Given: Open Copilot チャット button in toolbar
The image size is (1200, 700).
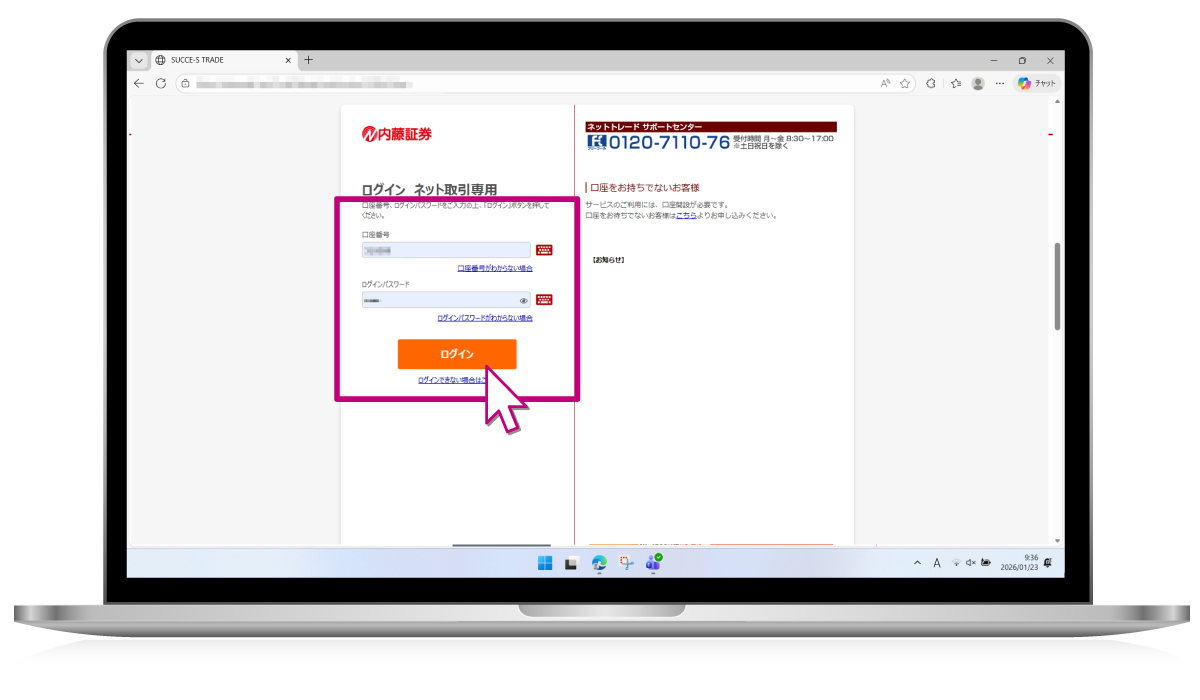Looking at the screenshot, I should point(1036,84).
